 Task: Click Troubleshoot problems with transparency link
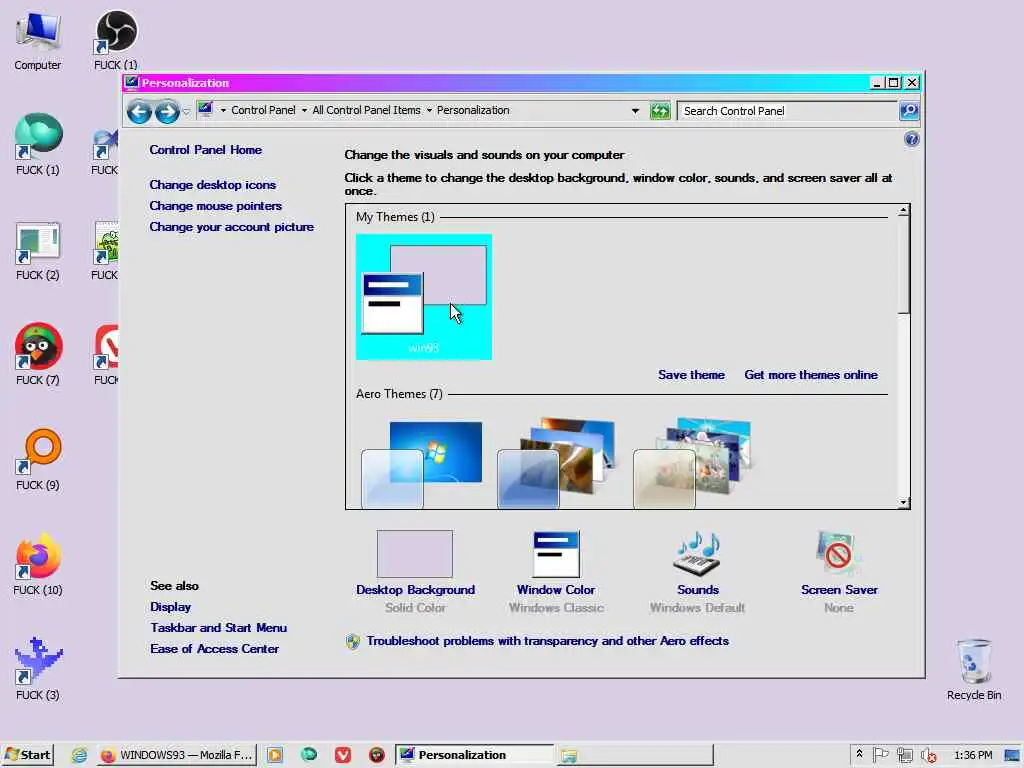pyautogui.click(x=547, y=641)
